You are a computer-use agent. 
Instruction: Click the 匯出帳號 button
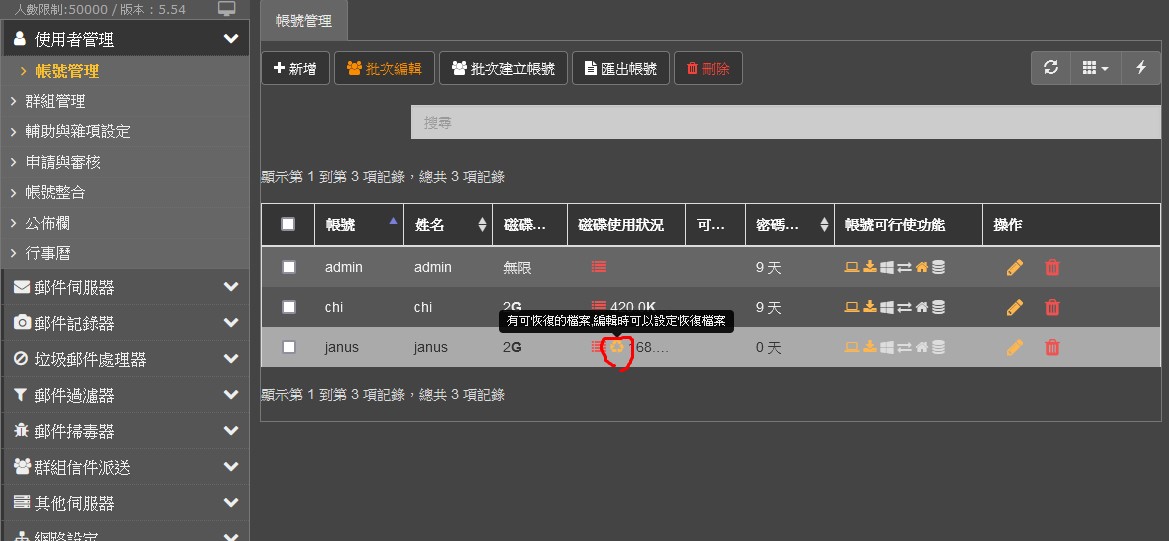pos(620,69)
